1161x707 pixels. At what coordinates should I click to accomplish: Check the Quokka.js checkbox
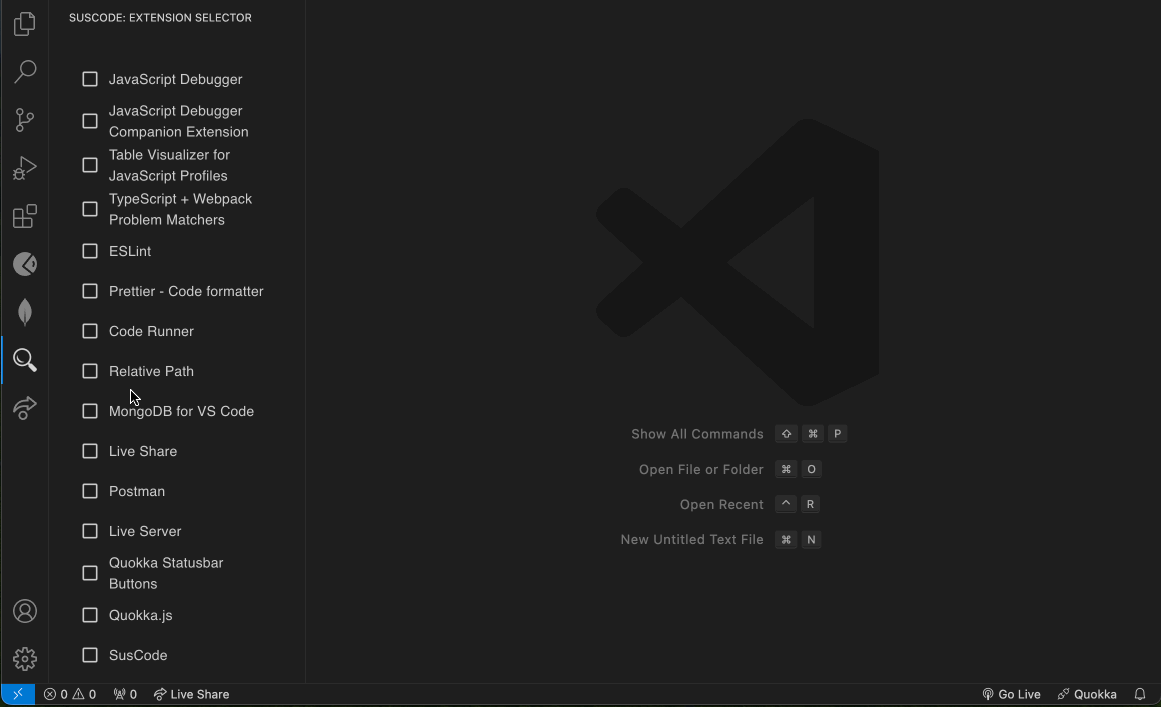click(90, 615)
